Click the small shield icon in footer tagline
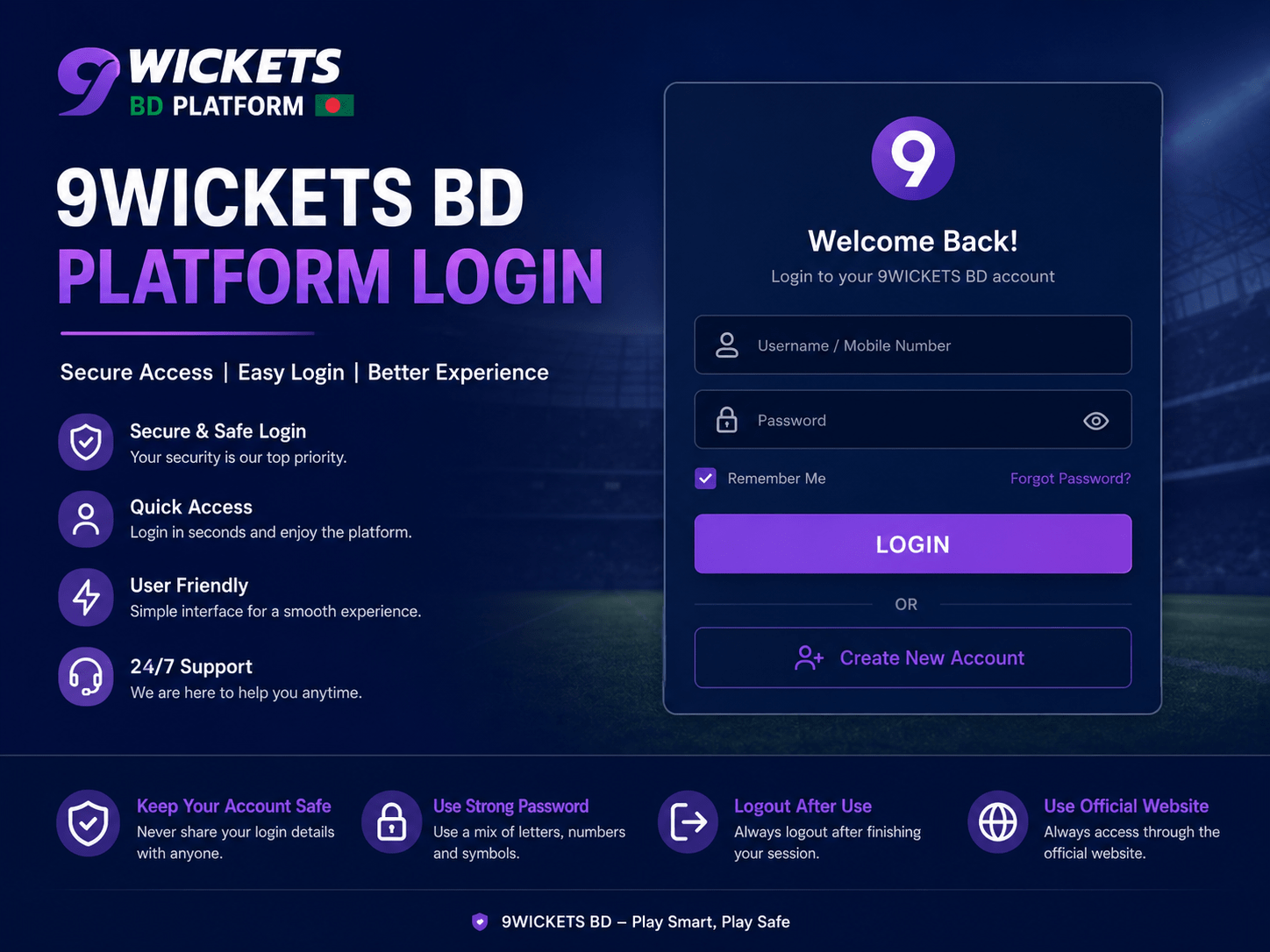 point(480,921)
